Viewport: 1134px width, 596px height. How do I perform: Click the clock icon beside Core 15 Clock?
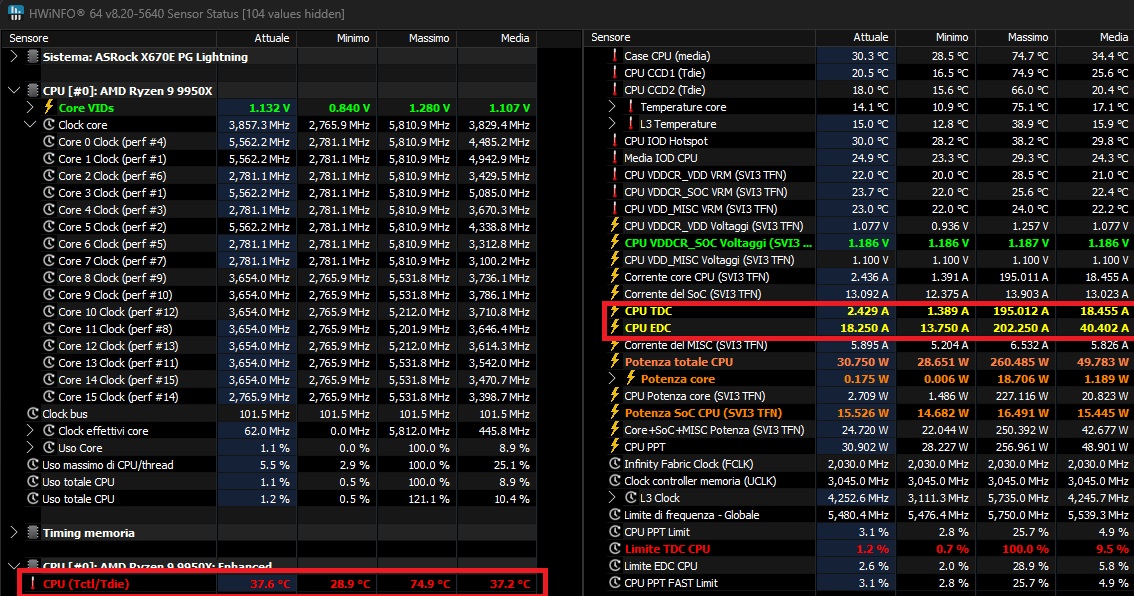[x=48, y=396]
